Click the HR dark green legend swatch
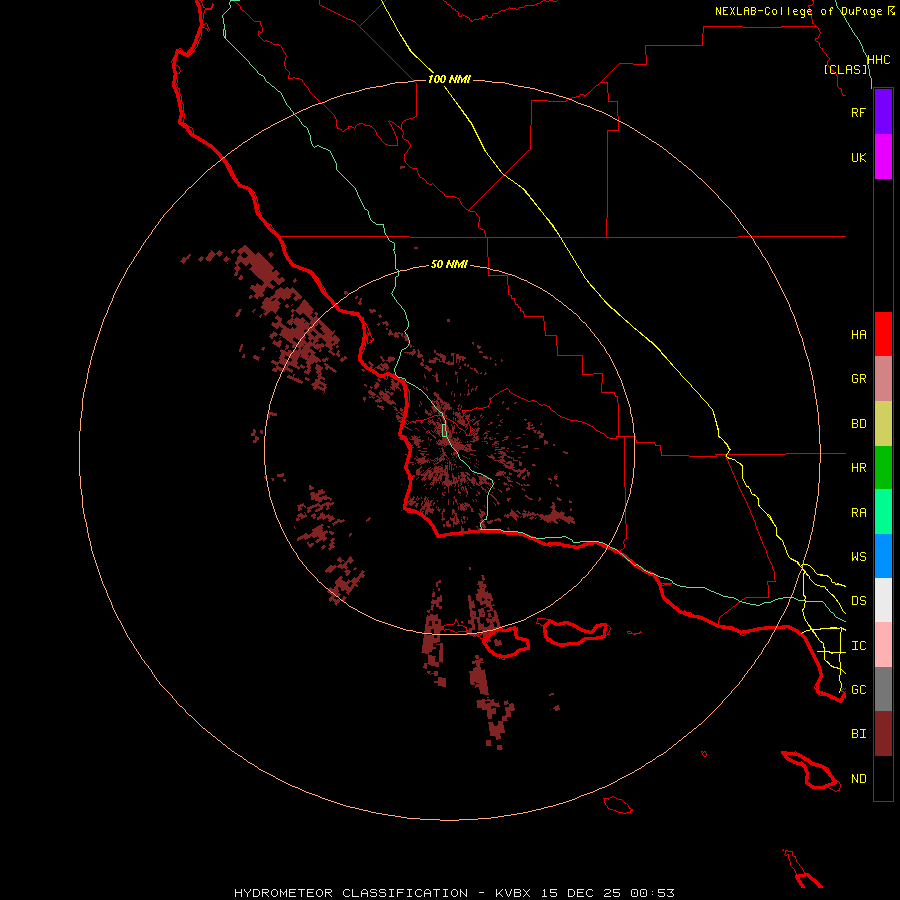Image resolution: width=900 pixels, height=900 pixels. tap(883, 468)
